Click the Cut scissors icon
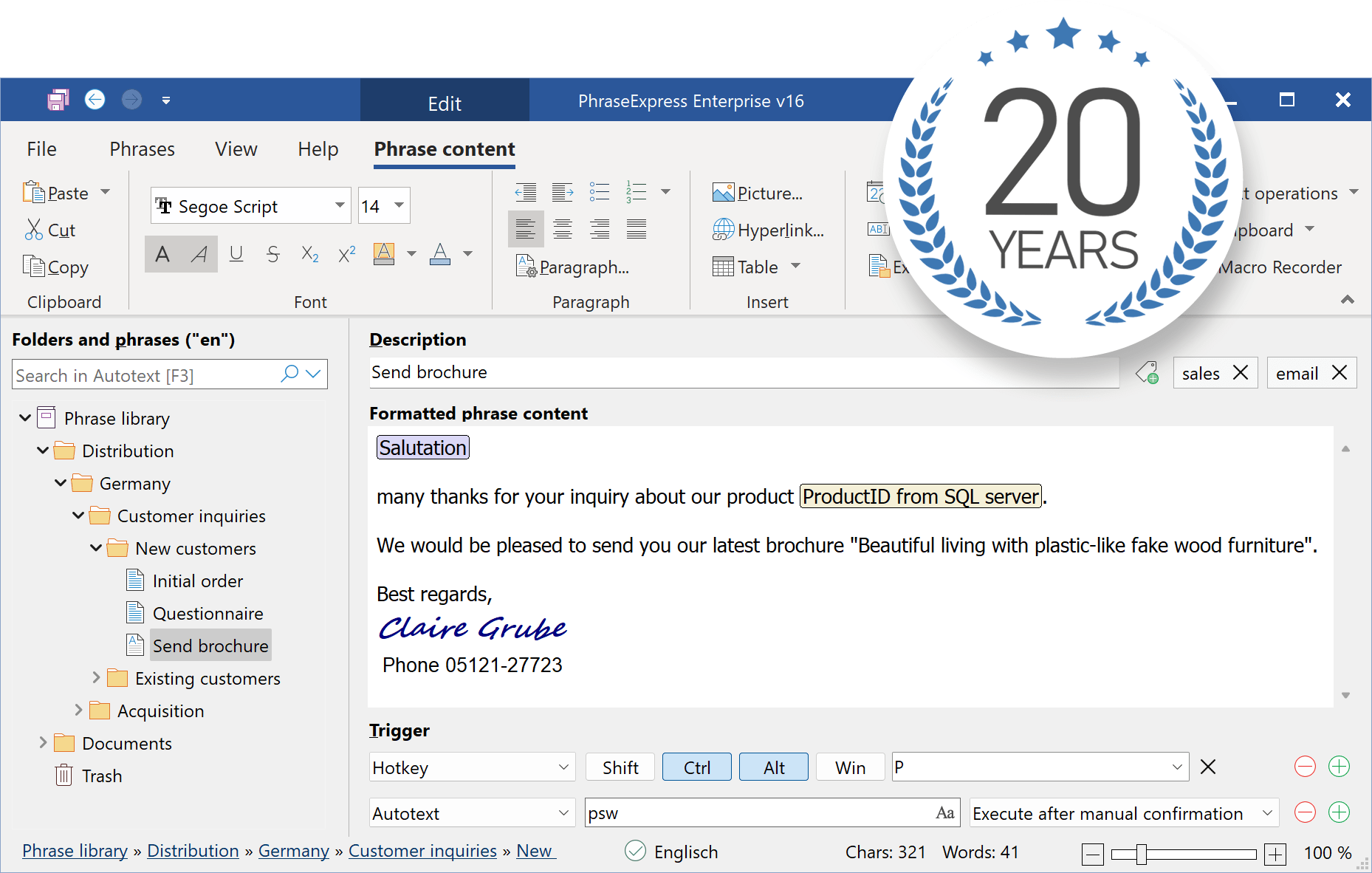 tap(33, 230)
